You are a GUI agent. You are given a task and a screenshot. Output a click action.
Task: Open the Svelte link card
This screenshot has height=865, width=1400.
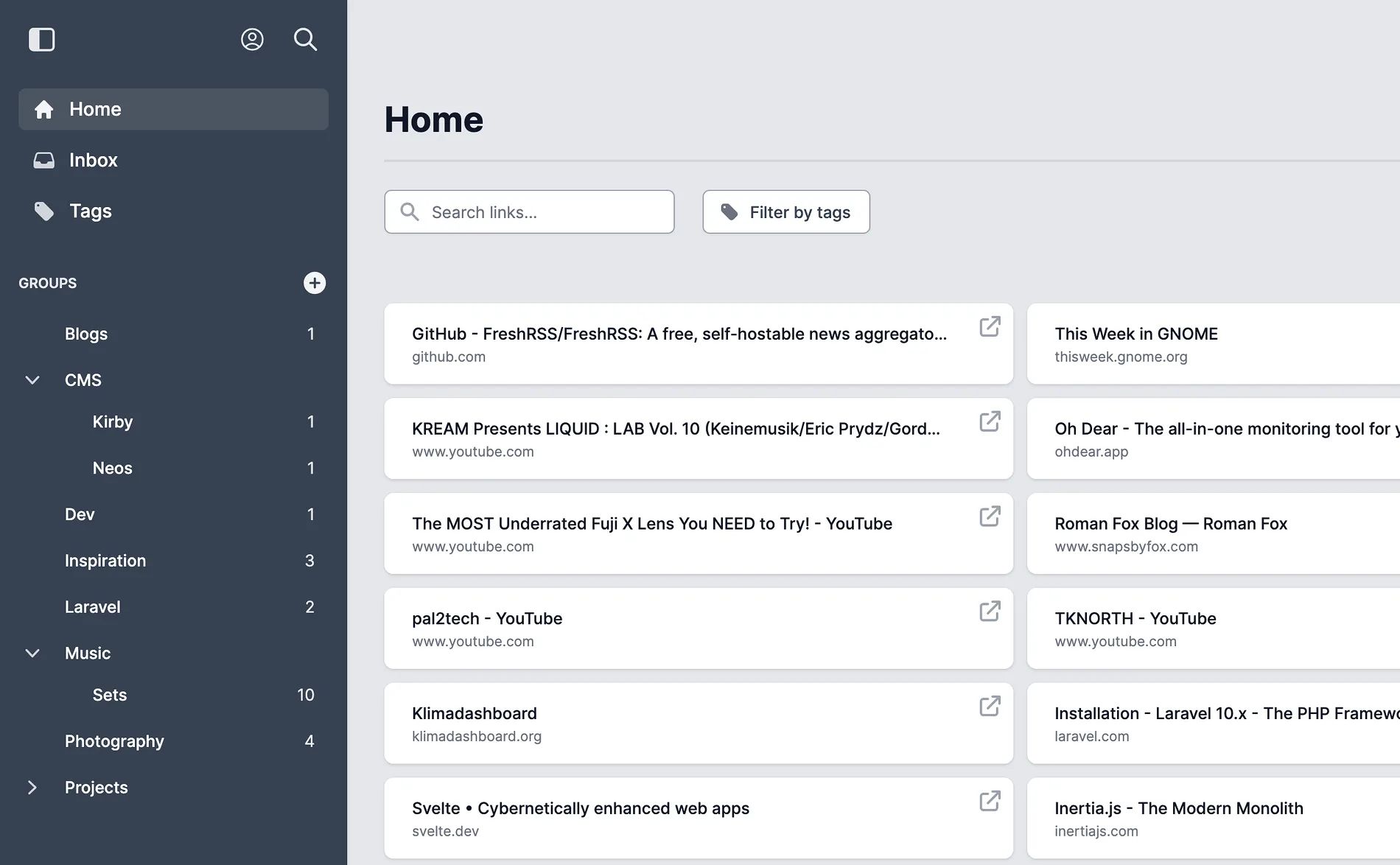click(699, 818)
